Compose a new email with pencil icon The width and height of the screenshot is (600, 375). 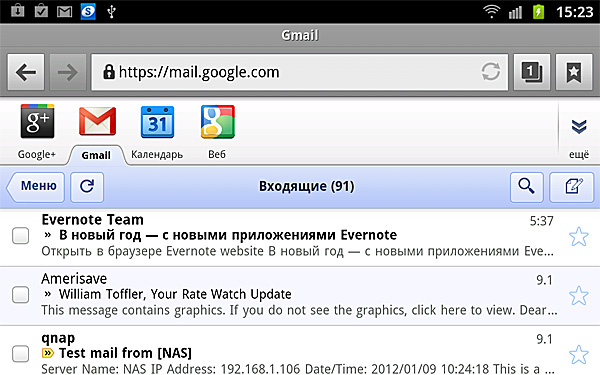pyautogui.click(x=571, y=187)
